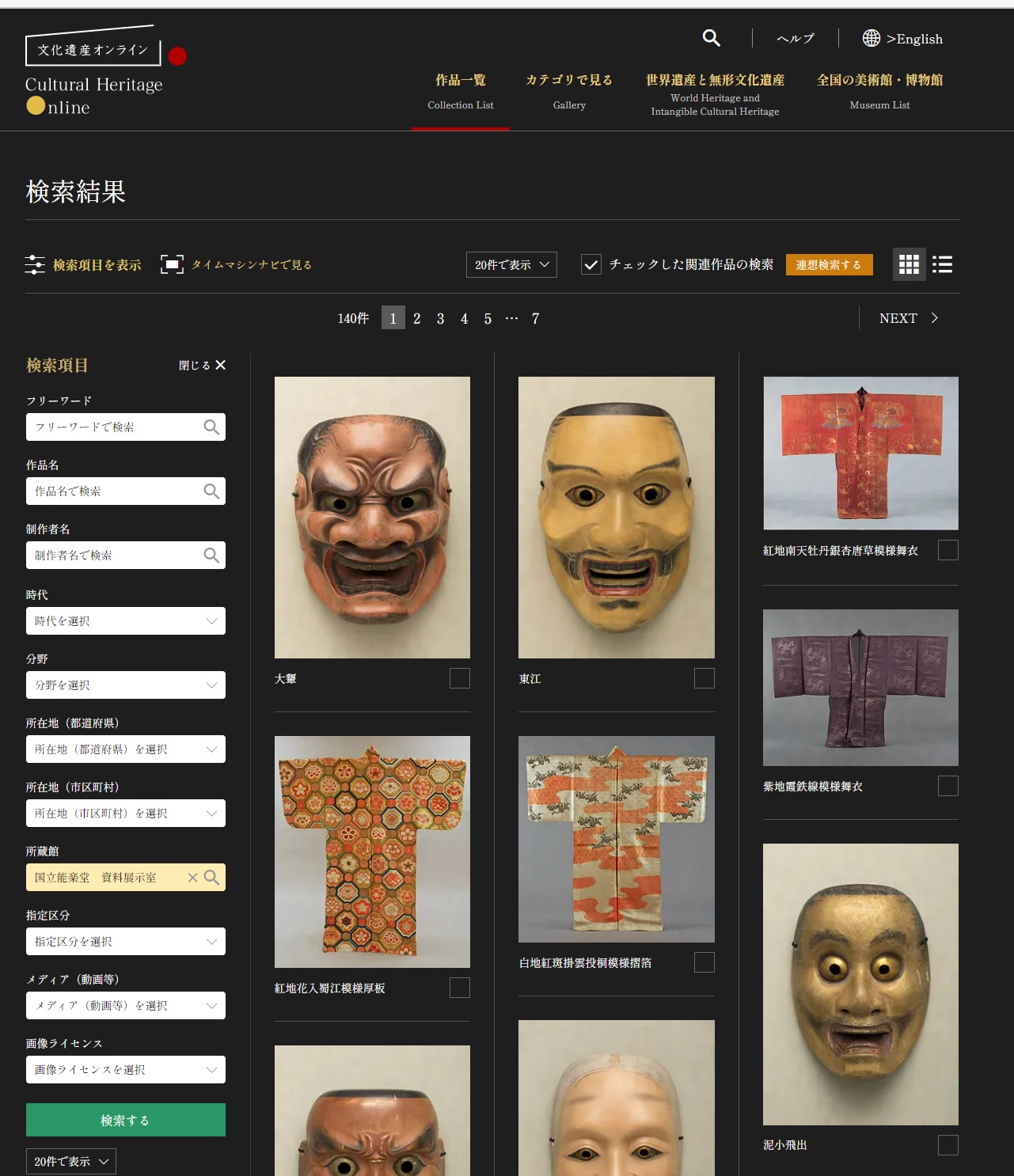
Task: Clear the 国立能楽堂 museum filter X icon
Action: [192, 878]
